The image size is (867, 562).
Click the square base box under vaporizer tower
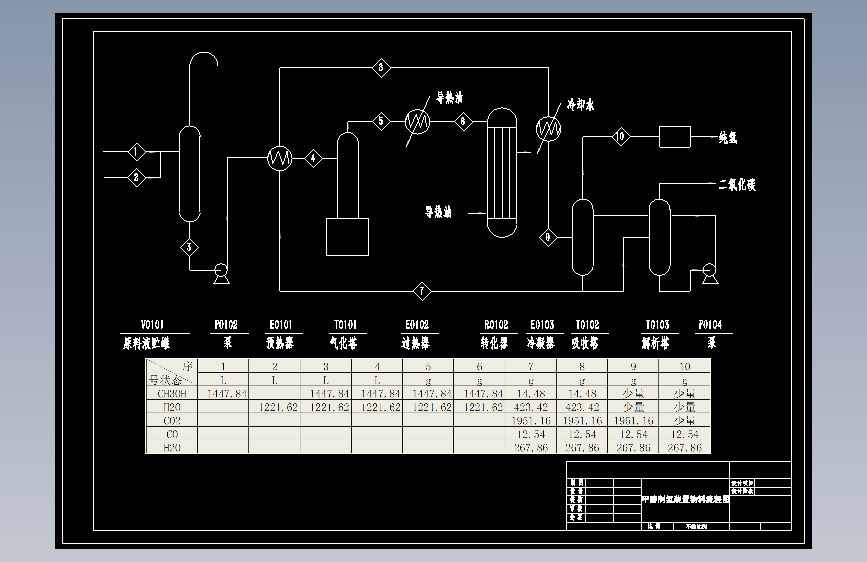pyautogui.click(x=348, y=237)
